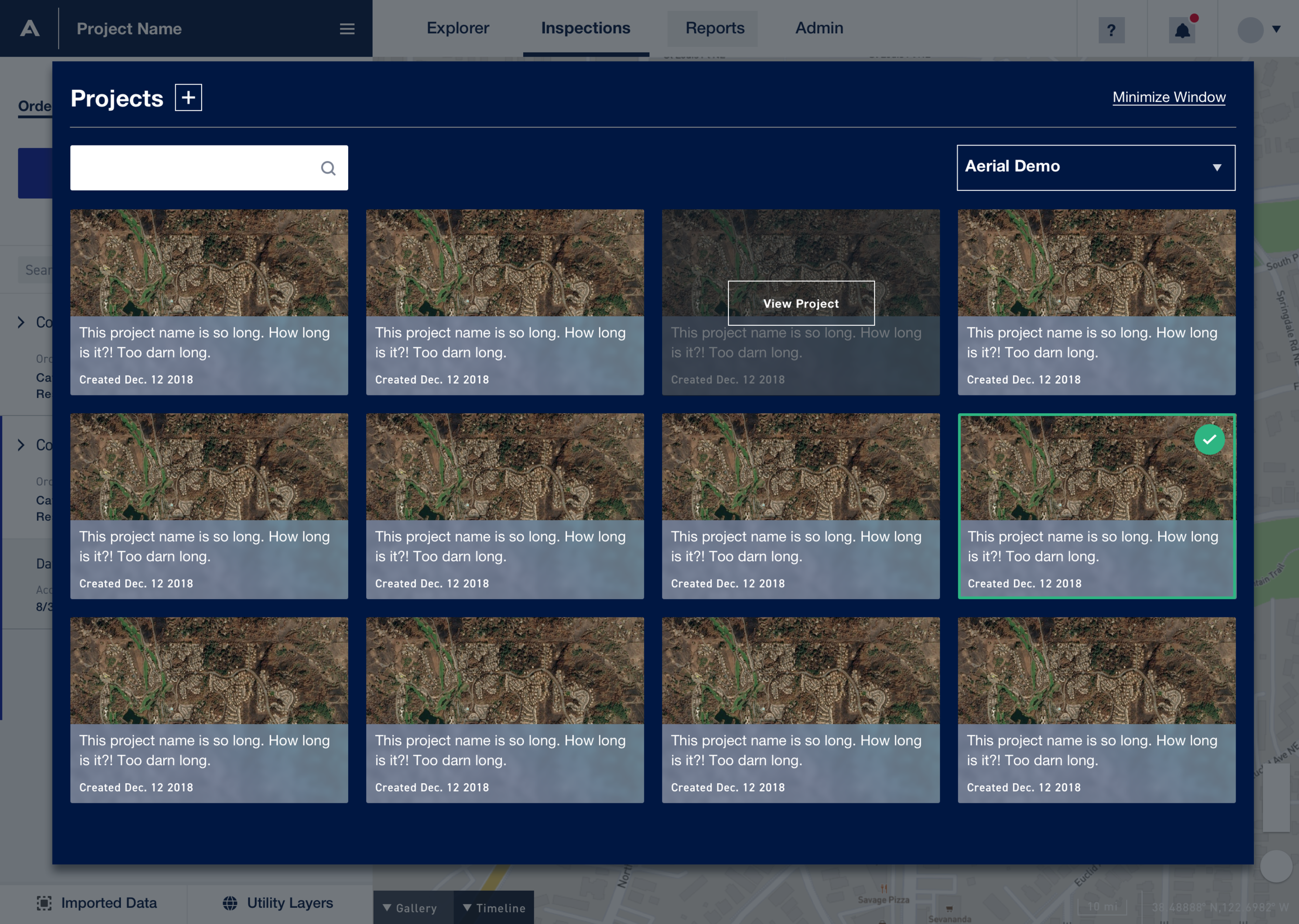Image resolution: width=1299 pixels, height=924 pixels.
Task: Select the fourth project card in top row
Action: (x=1096, y=302)
